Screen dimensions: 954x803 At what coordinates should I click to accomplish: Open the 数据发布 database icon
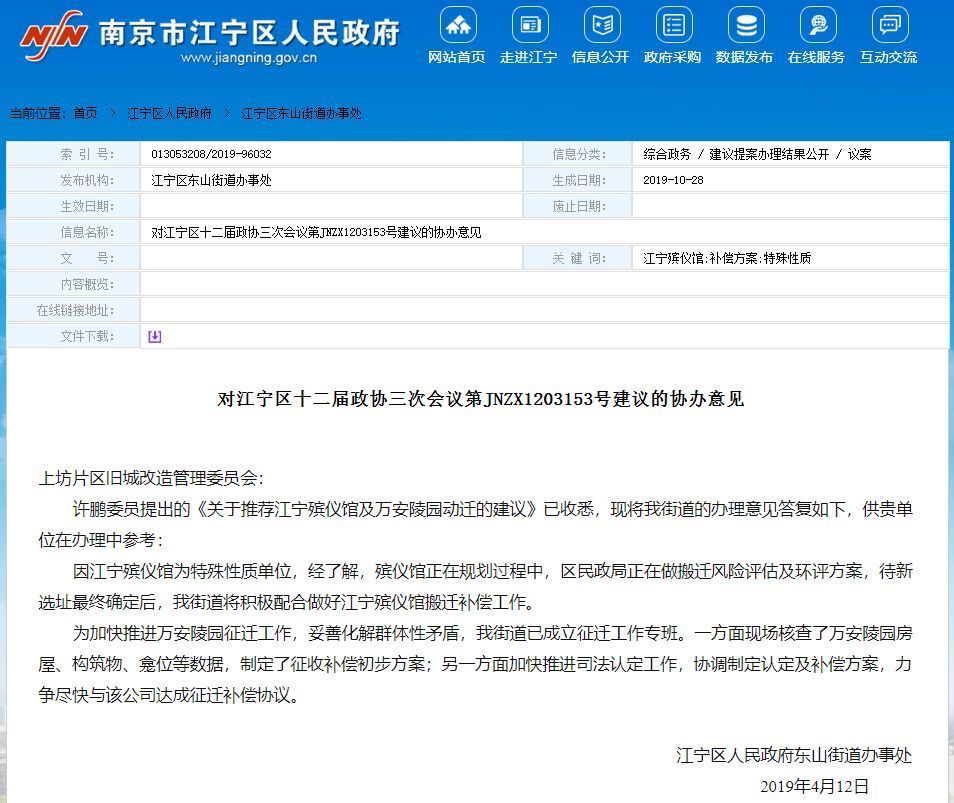[746, 25]
